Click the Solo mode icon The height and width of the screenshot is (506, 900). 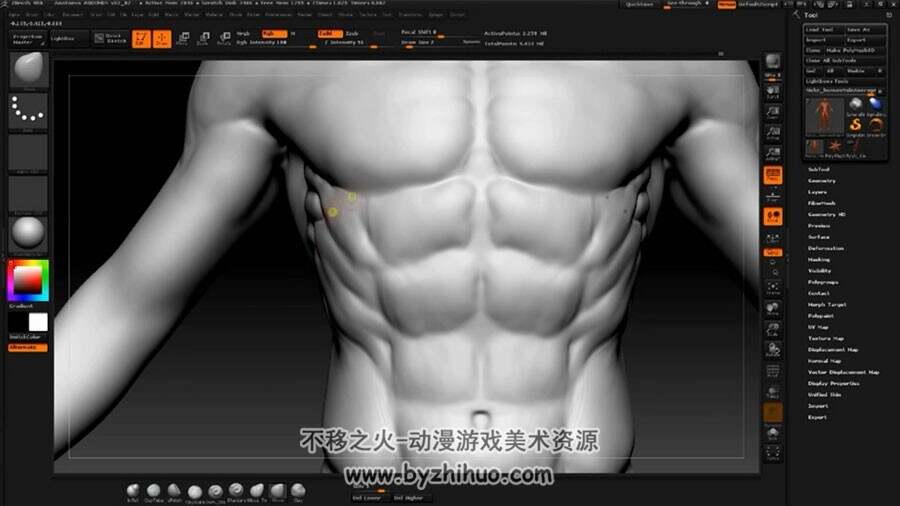coord(773,433)
